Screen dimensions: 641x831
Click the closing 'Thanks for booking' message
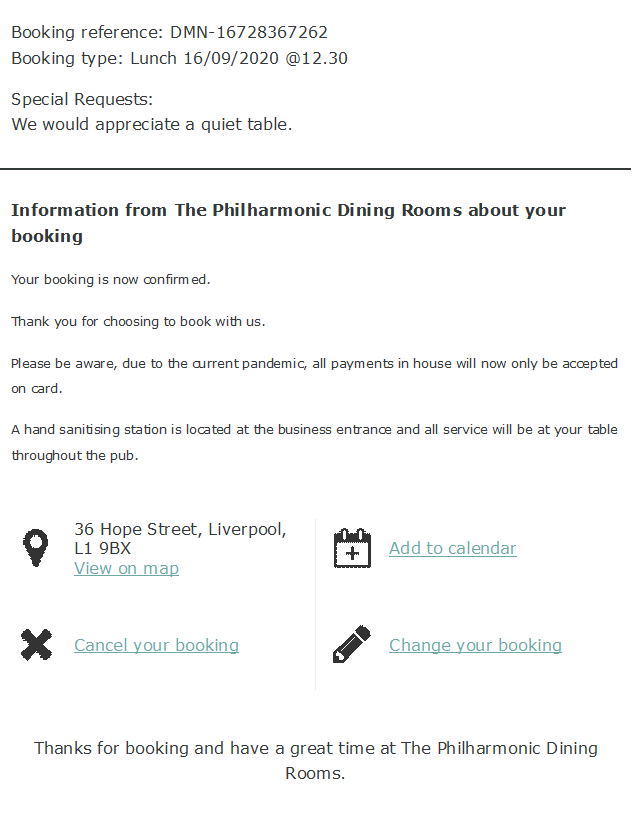[315, 761]
